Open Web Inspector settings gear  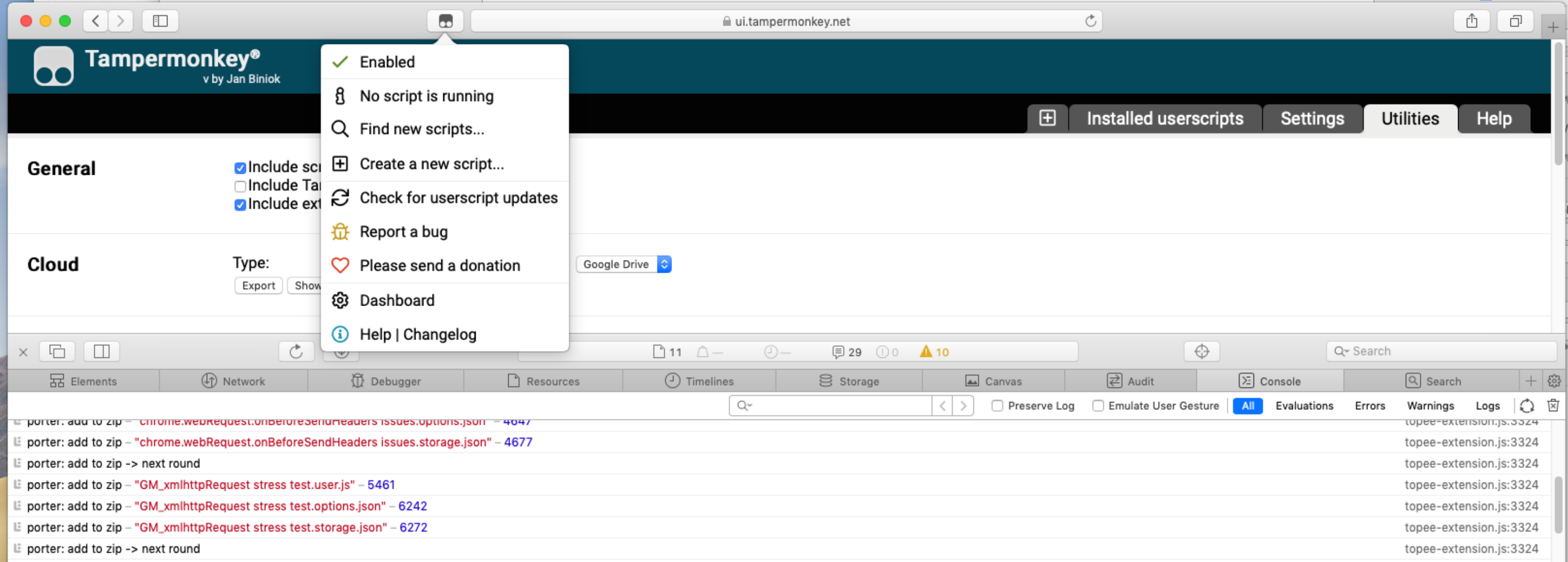tap(1553, 381)
